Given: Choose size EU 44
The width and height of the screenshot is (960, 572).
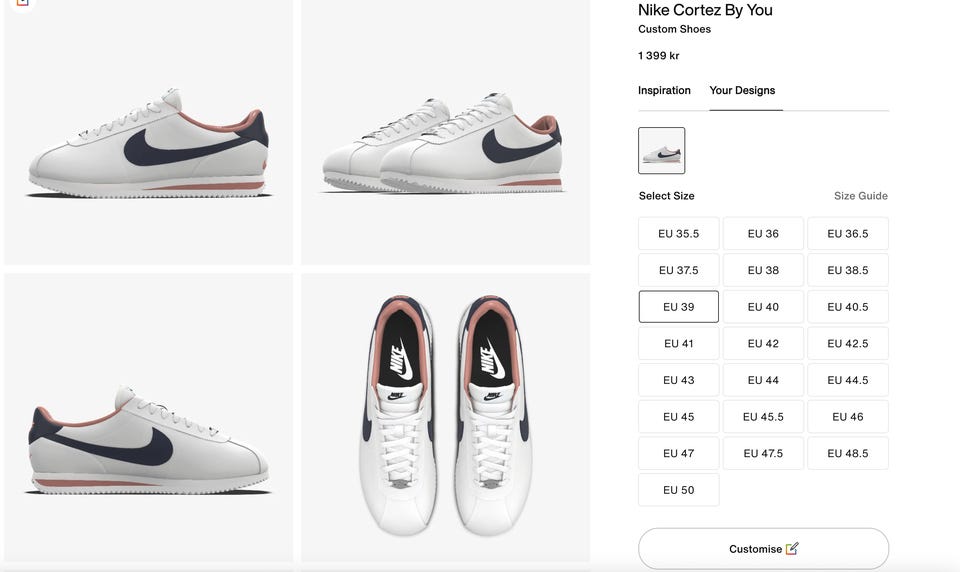Looking at the screenshot, I should coord(763,380).
